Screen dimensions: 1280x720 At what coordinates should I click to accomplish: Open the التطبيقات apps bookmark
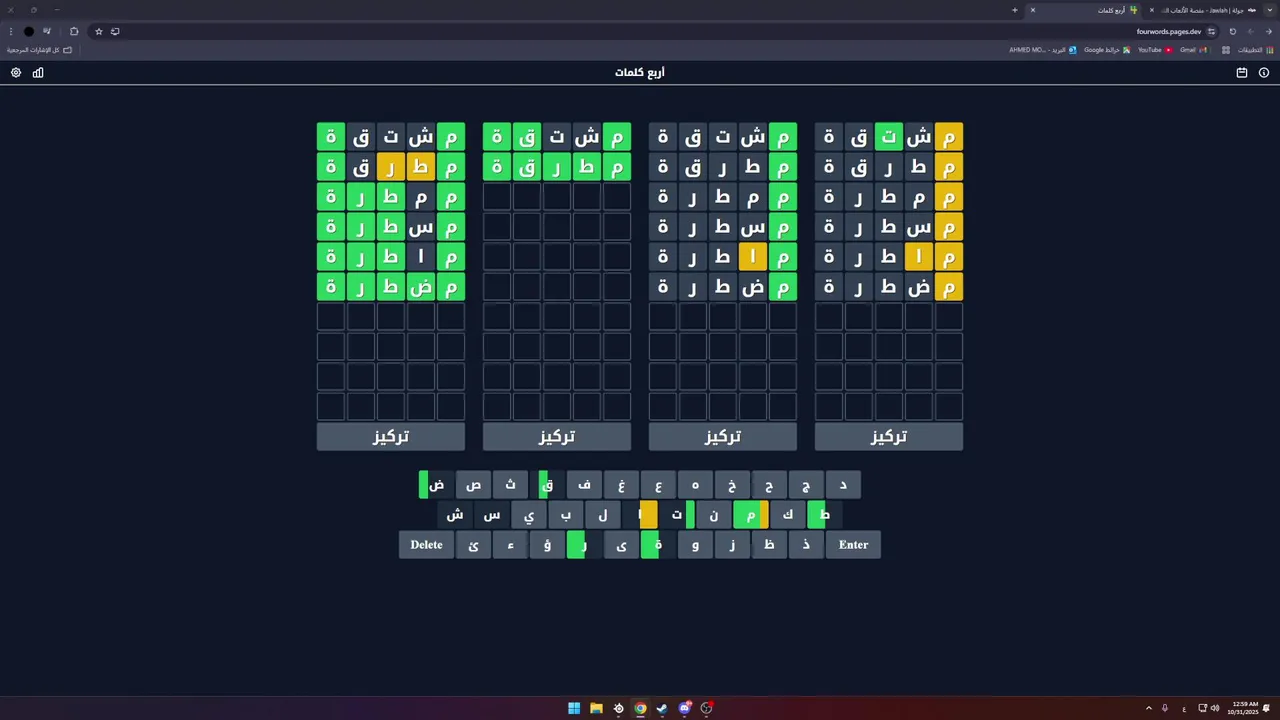click(1255, 49)
